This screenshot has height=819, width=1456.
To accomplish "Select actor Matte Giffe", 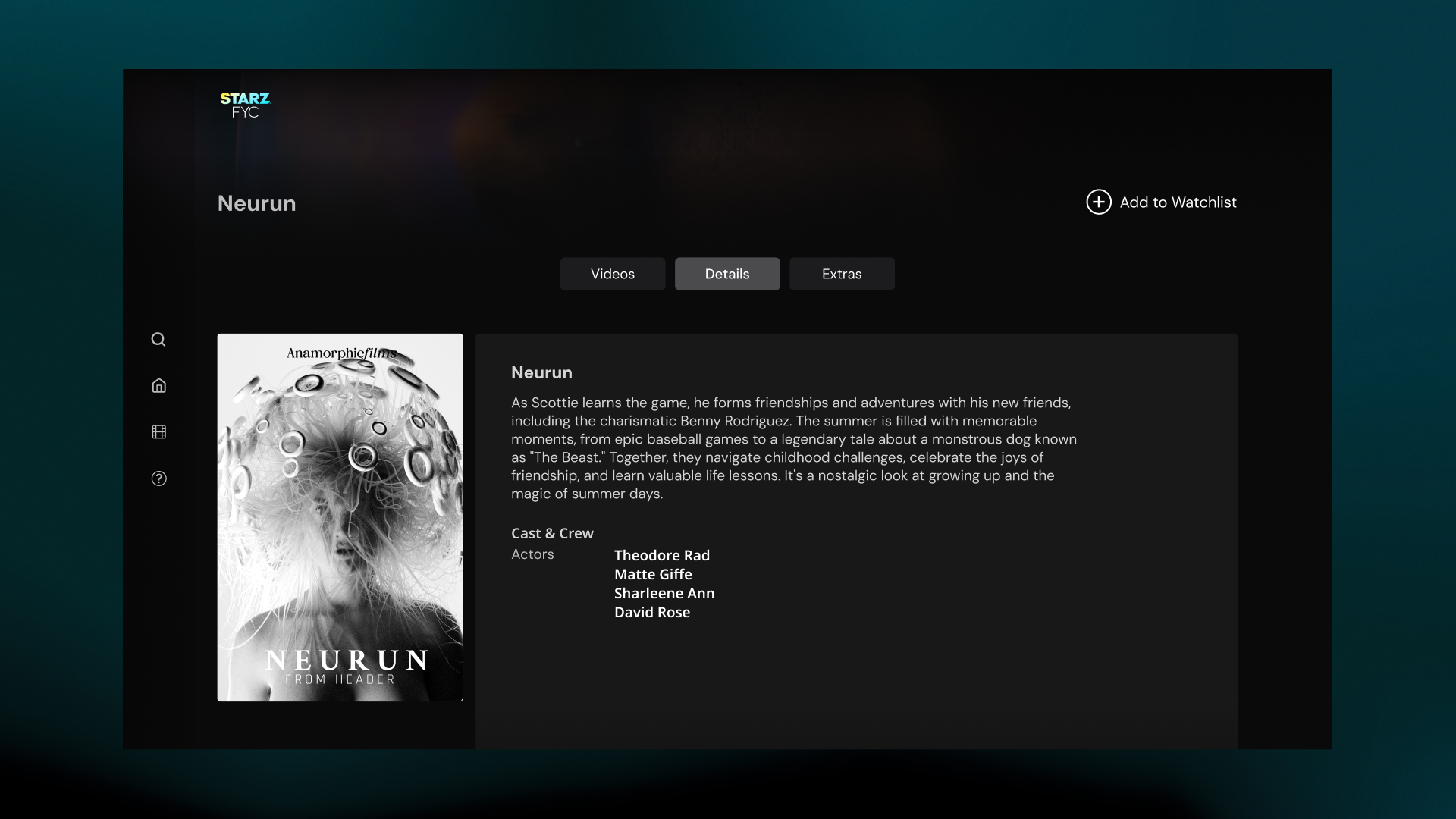I will point(653,574).
